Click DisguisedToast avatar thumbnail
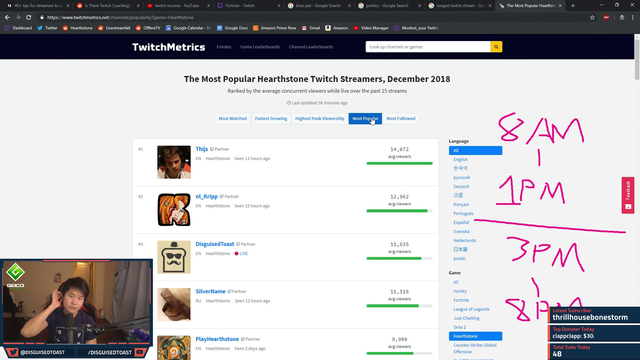This screenshot has height=360, width=640. (174, 257)
